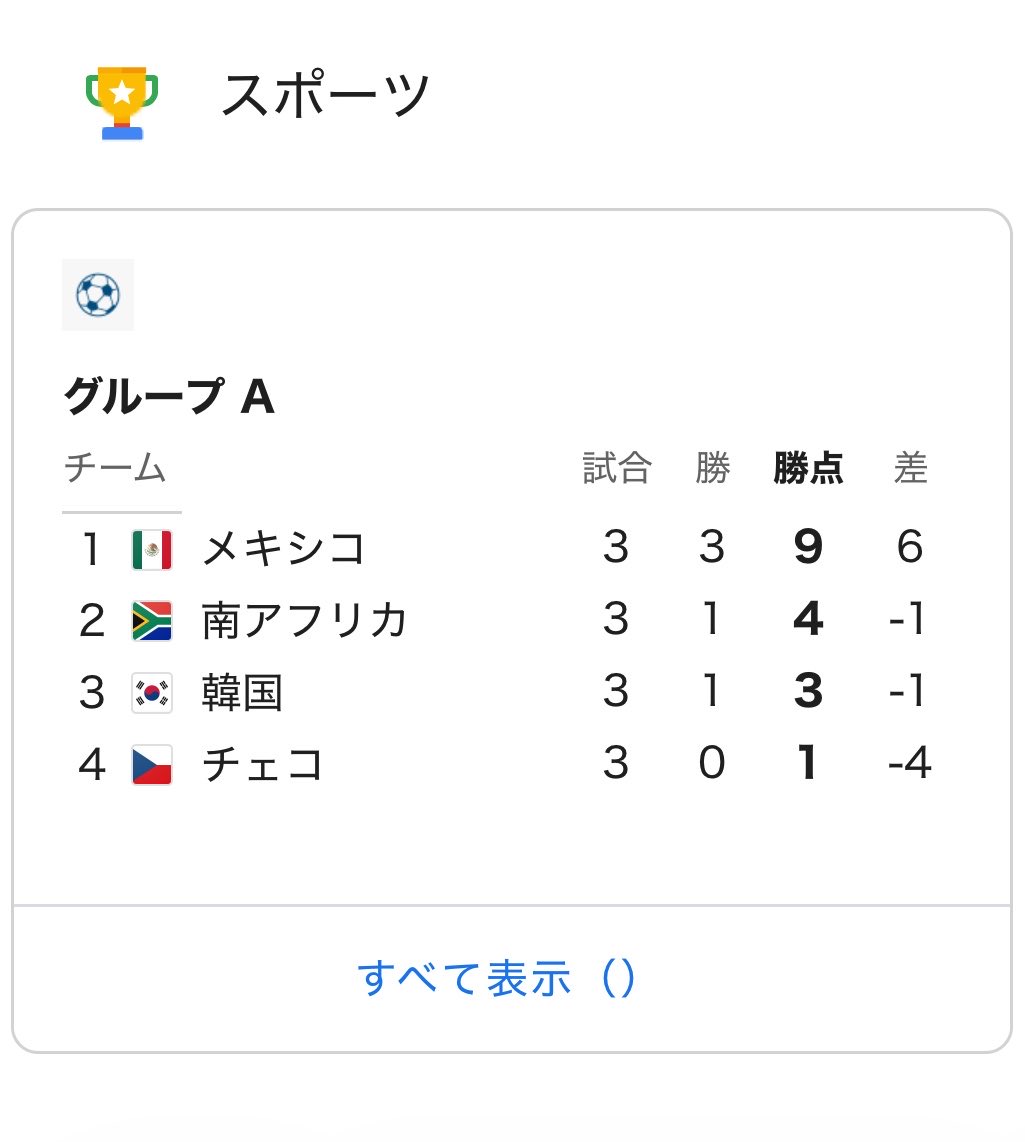This screenshot has width=1025, height=1142.
Task: Click the 勝 column header
Action: point(712,468)
